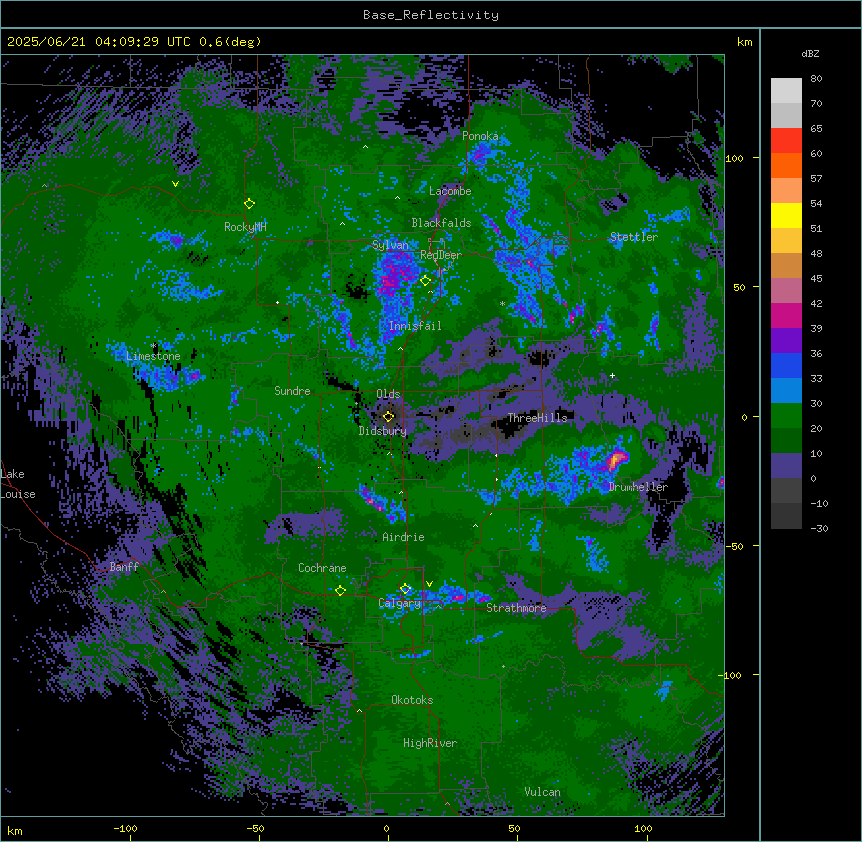Click the Airdrie city label
Screen dimensions: 862x842
403,537
